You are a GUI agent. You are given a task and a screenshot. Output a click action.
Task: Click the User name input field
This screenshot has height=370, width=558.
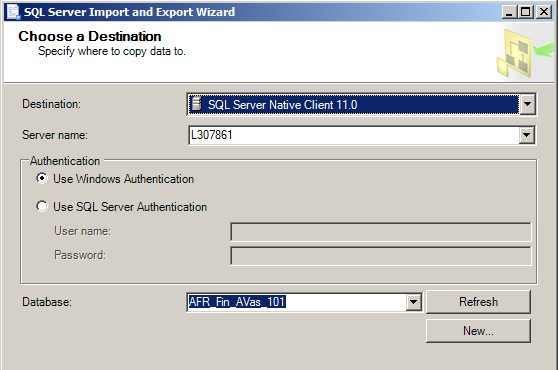[x=381, y=232]
